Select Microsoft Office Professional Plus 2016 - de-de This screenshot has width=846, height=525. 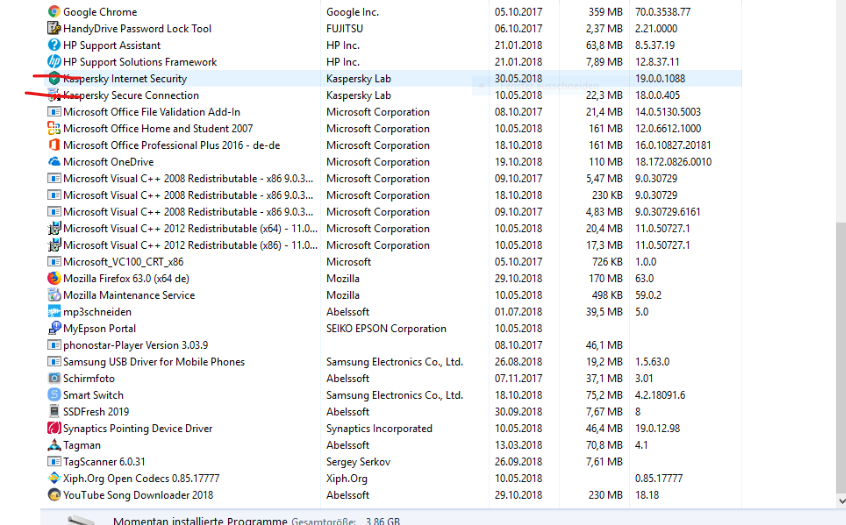click(172, 145)
